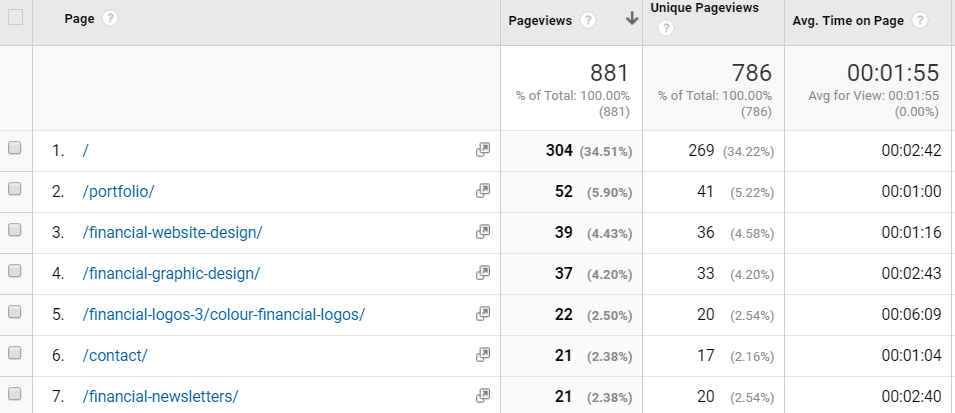
Task: Select the 00:01:16 time cell
Action: point(911,232)
